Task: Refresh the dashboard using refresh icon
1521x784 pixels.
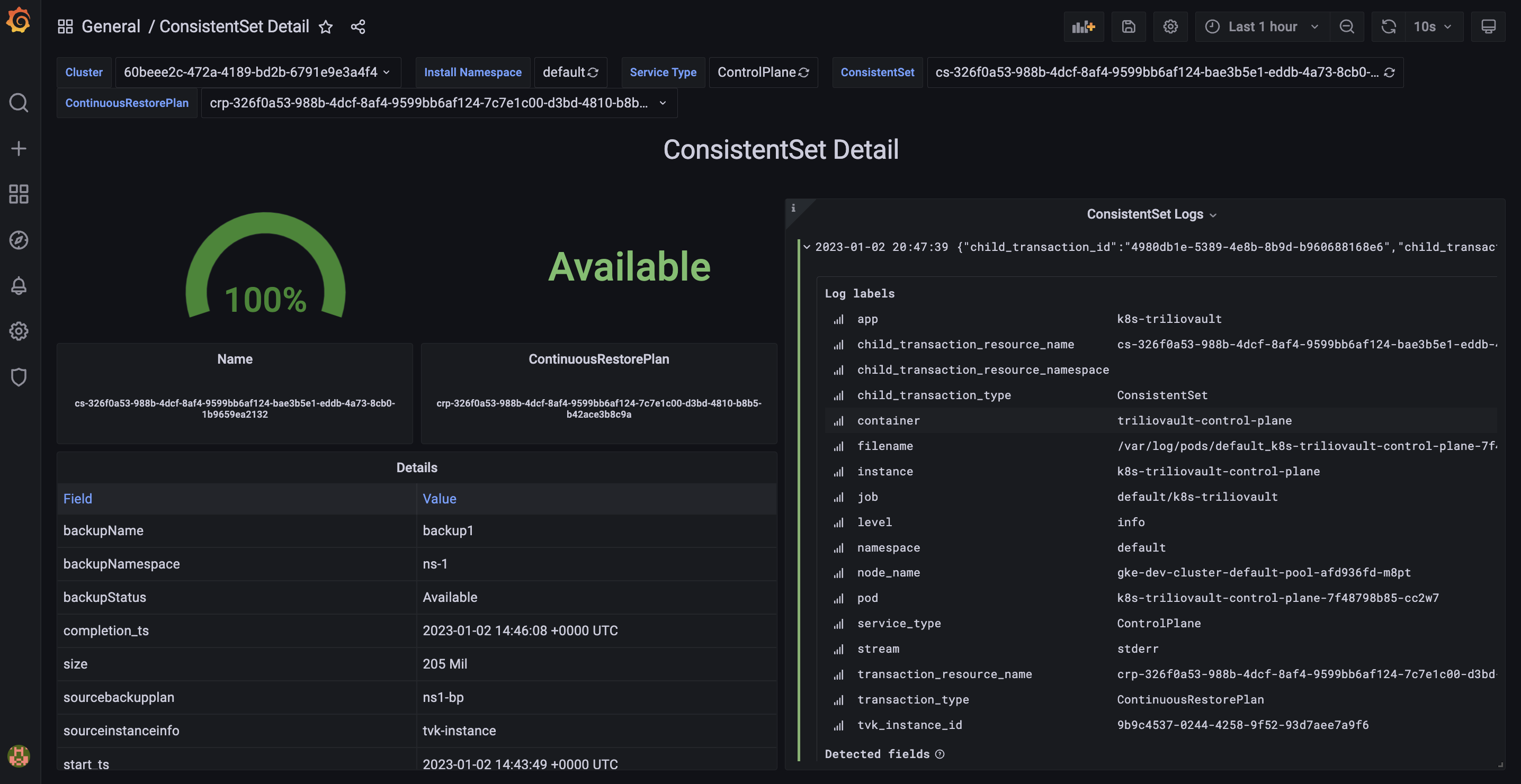Action: coord(1388,26)
